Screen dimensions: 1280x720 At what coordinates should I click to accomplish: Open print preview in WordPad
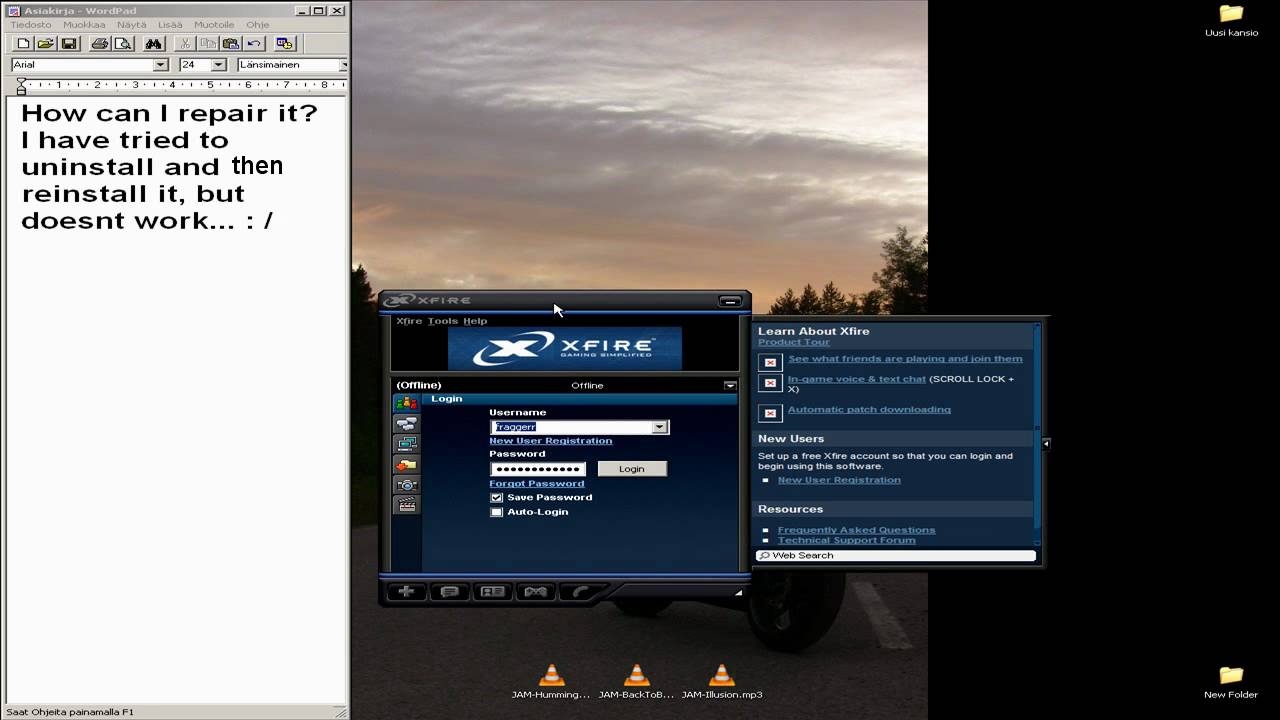pos(123,44)
